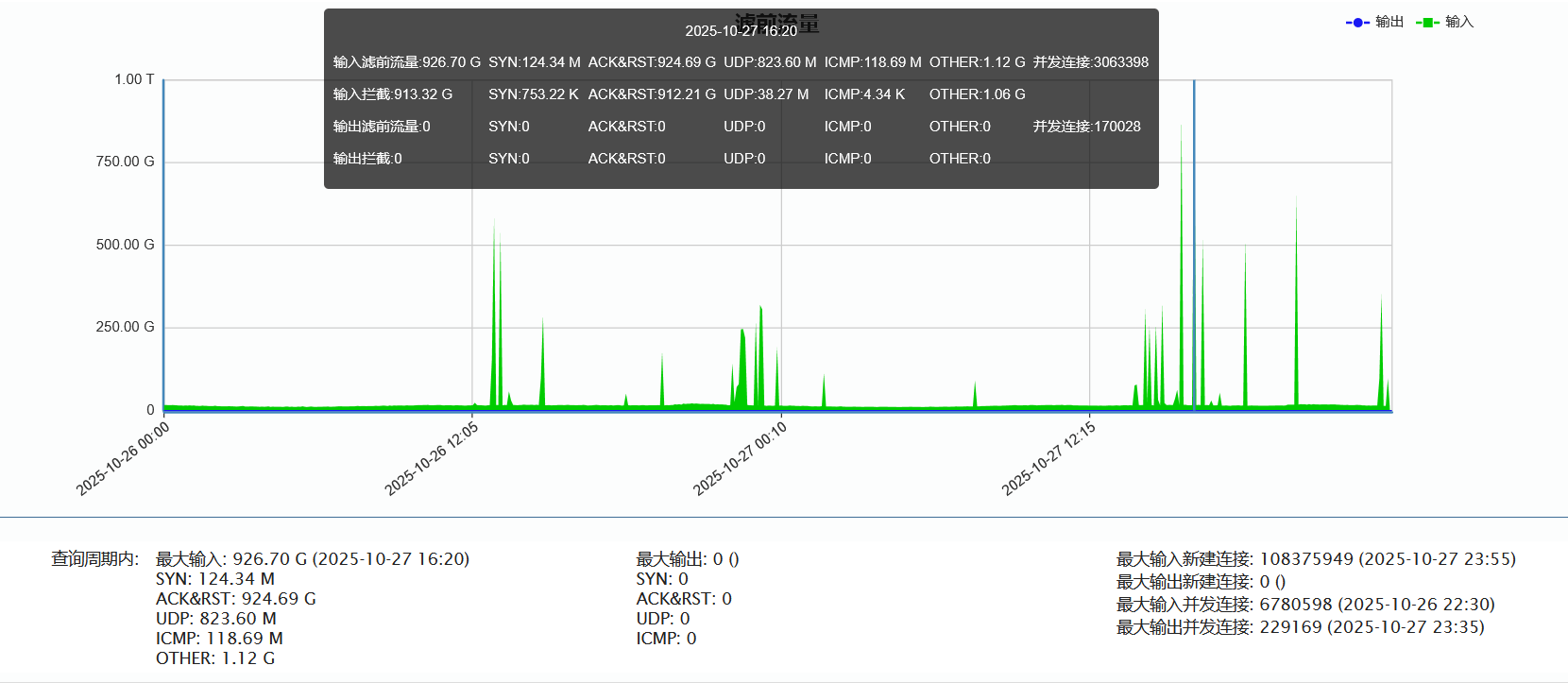Toggle the 输入 series legend label
The image size is (1568, 683).
point(1458,22)
